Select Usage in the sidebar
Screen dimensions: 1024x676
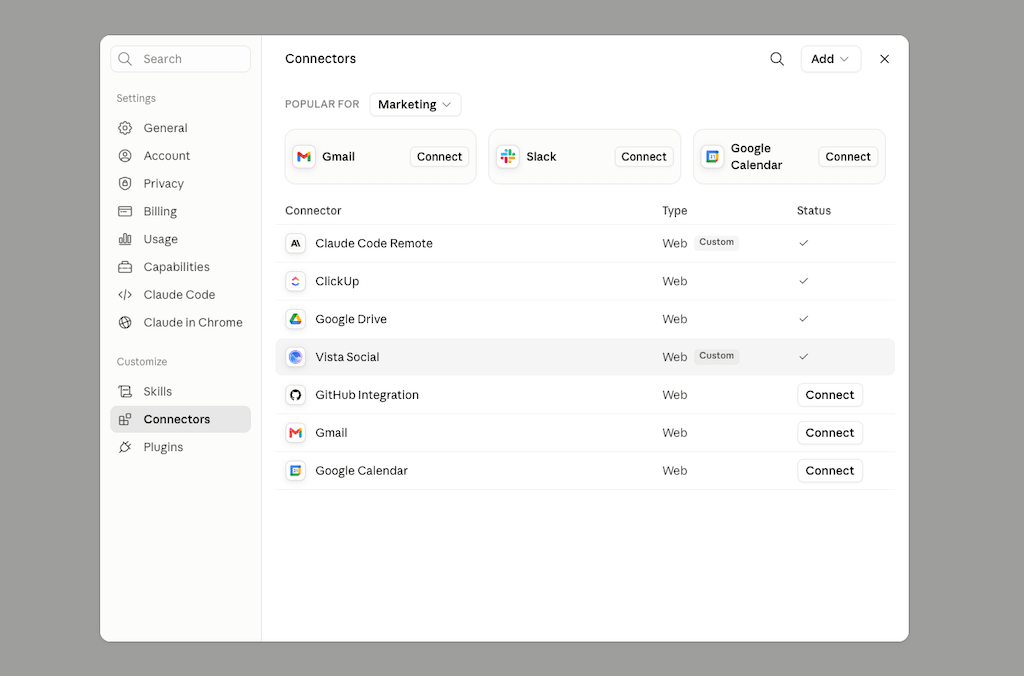pos(180,239)
